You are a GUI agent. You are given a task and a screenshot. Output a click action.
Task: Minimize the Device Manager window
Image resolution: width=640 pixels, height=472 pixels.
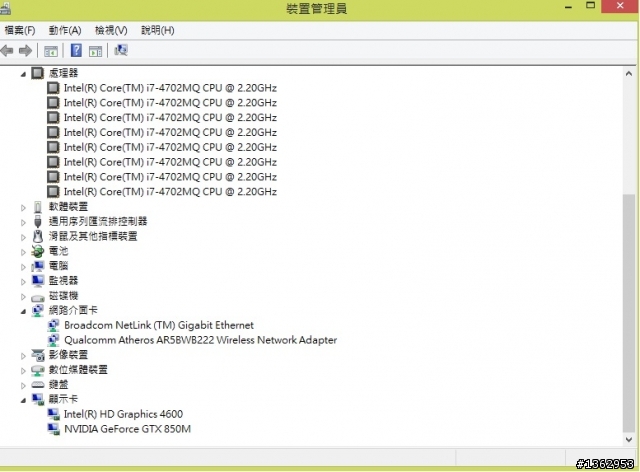[569, 7]
